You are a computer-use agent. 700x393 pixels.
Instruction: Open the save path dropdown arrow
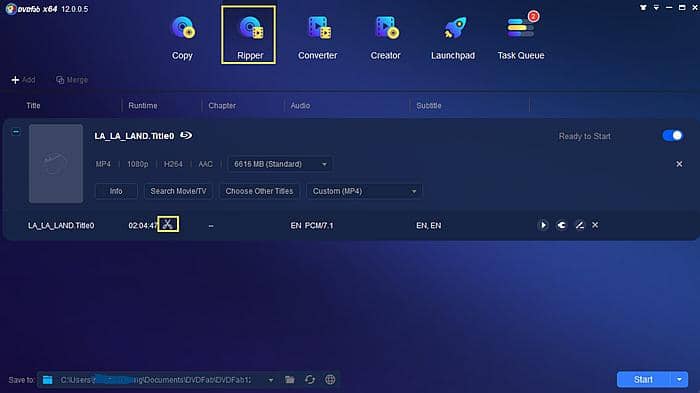click(271, 380)
